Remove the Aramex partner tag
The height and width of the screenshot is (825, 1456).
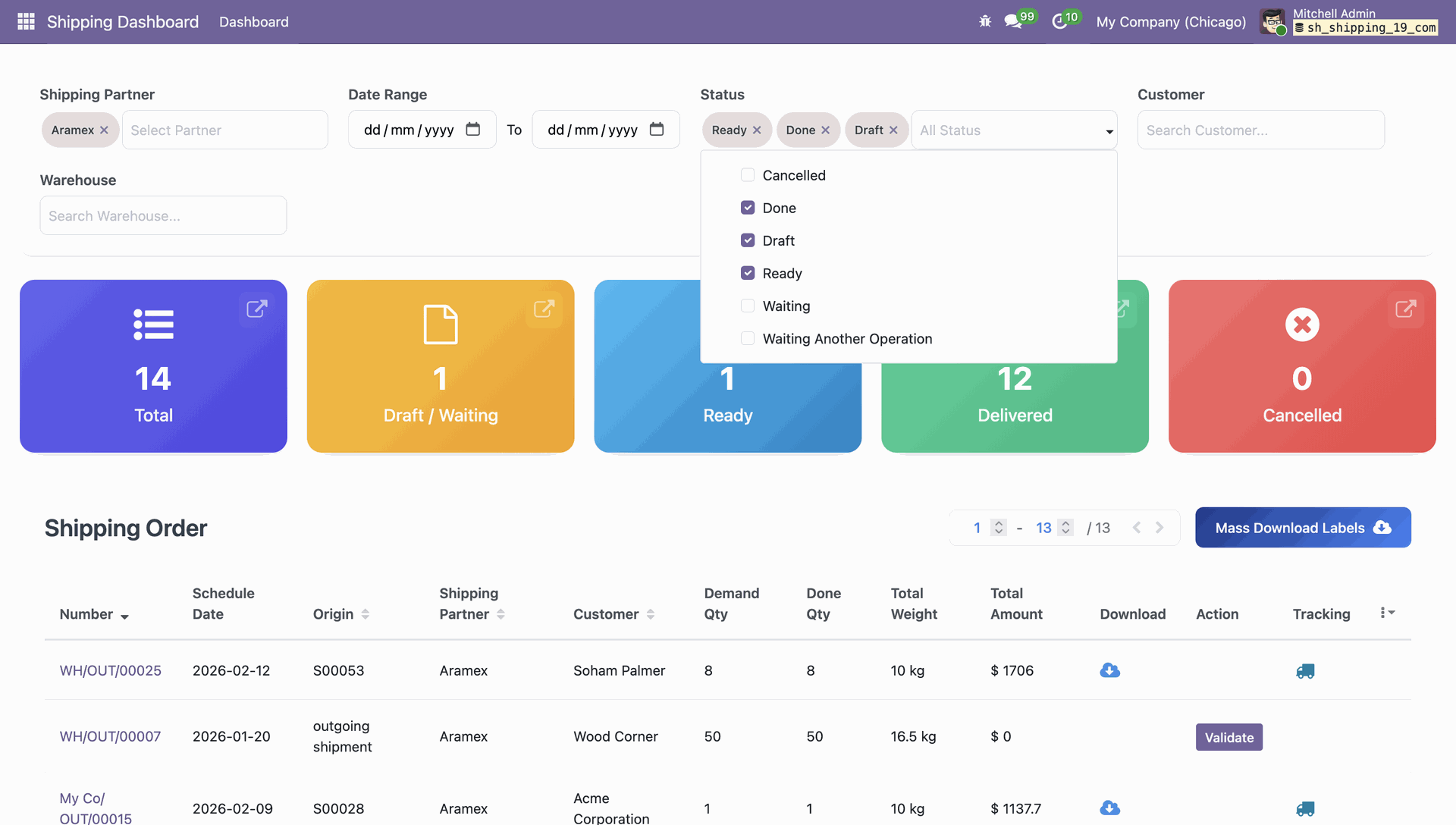tap(104, 130)
